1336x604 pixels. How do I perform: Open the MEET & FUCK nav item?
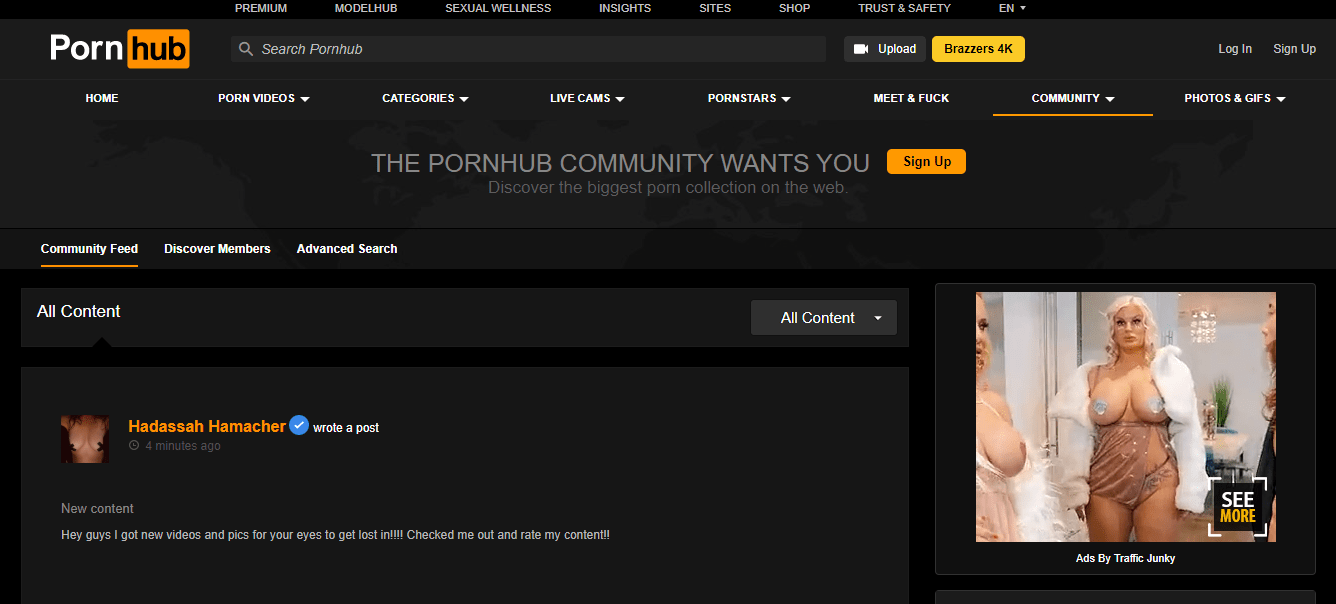pos(911,98)
